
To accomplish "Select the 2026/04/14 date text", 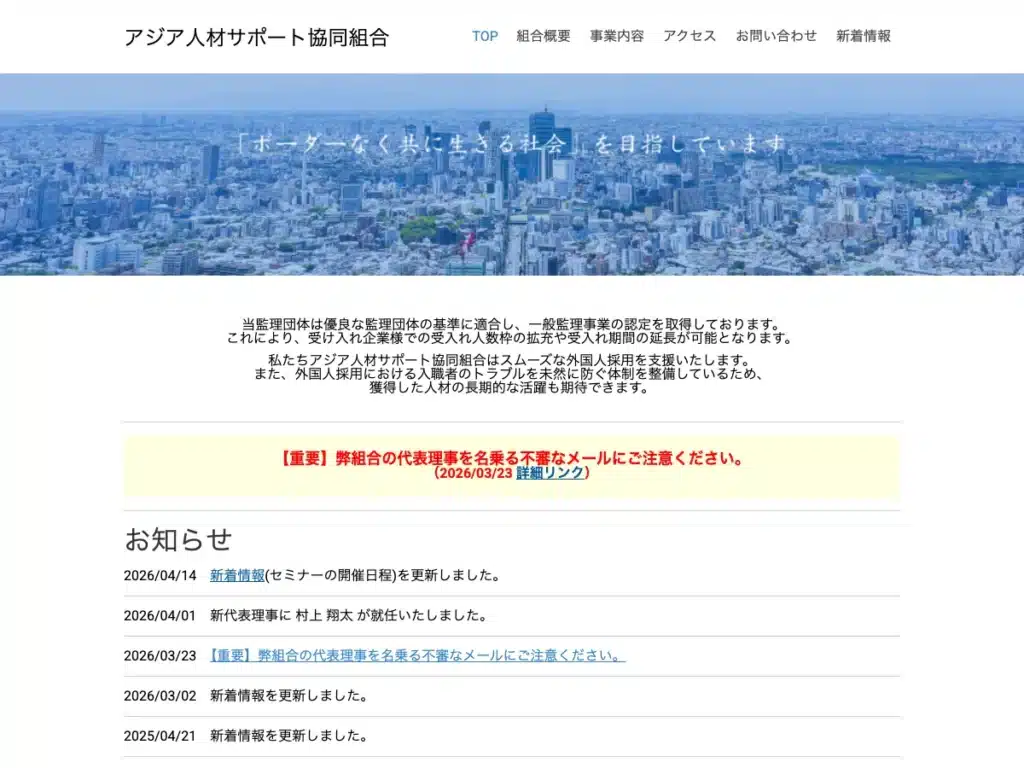I will click(160, 575).
